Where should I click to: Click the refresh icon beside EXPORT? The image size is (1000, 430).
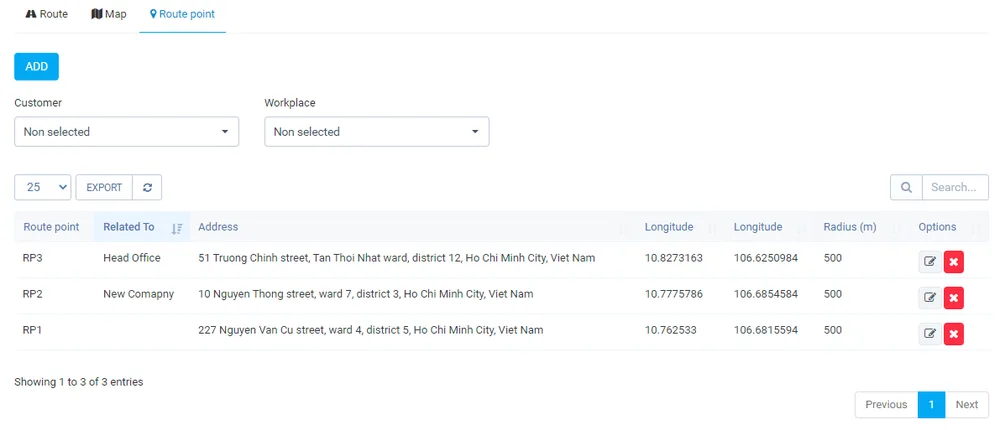point(147,188)
